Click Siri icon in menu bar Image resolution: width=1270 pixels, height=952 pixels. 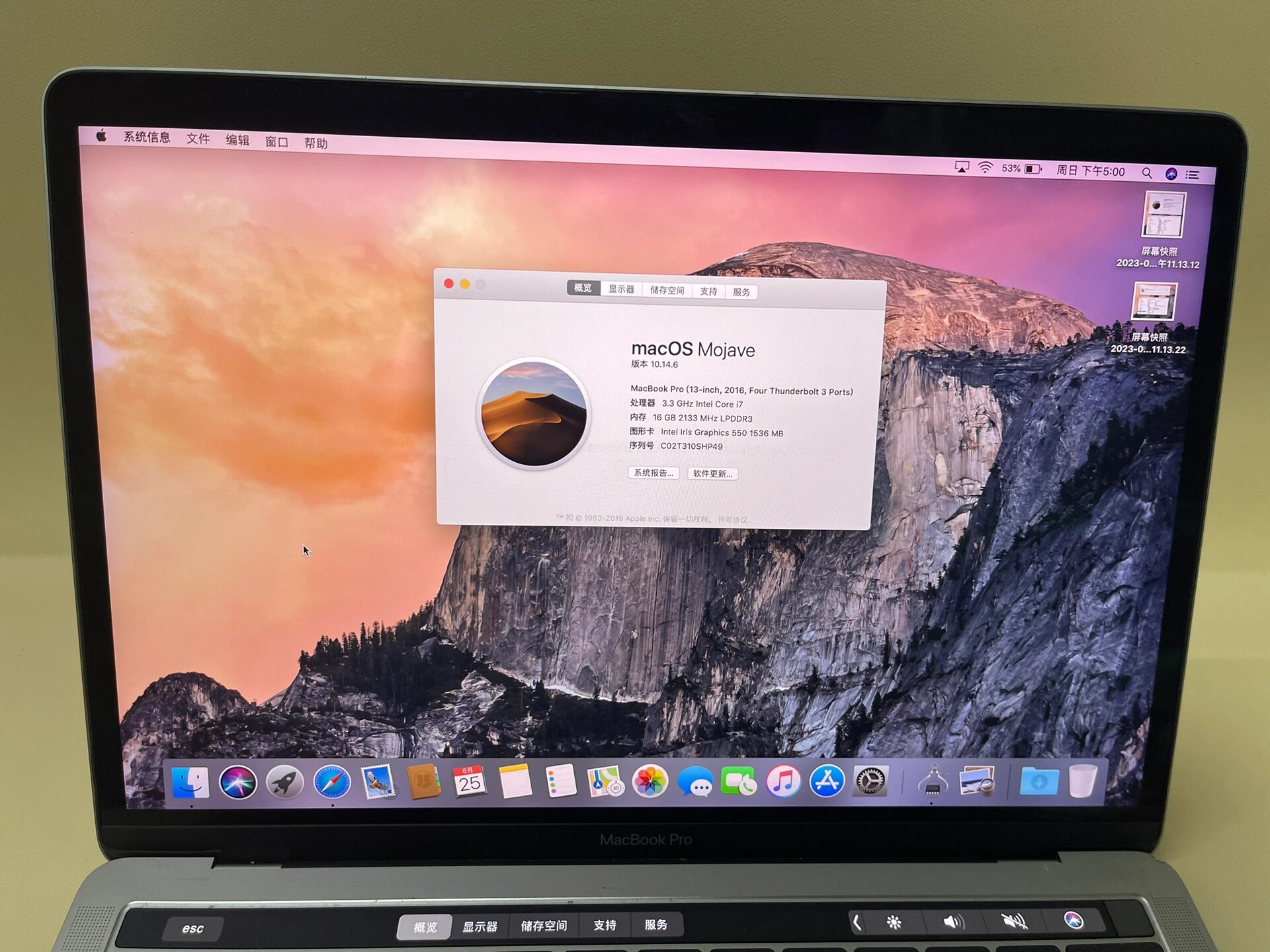(1171, 174)
